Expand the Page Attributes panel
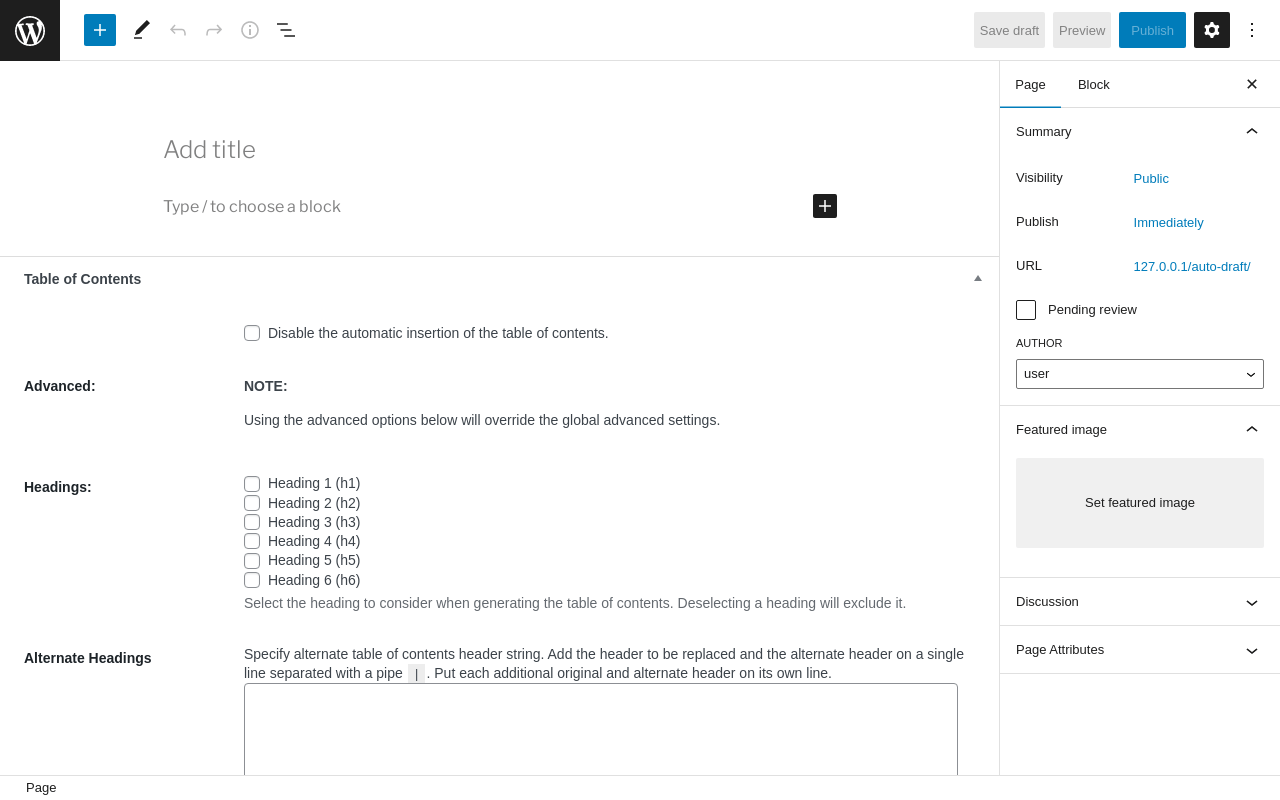This screenshot has width=1280, height=800. pyautogui.click(x=1140, y=650)
